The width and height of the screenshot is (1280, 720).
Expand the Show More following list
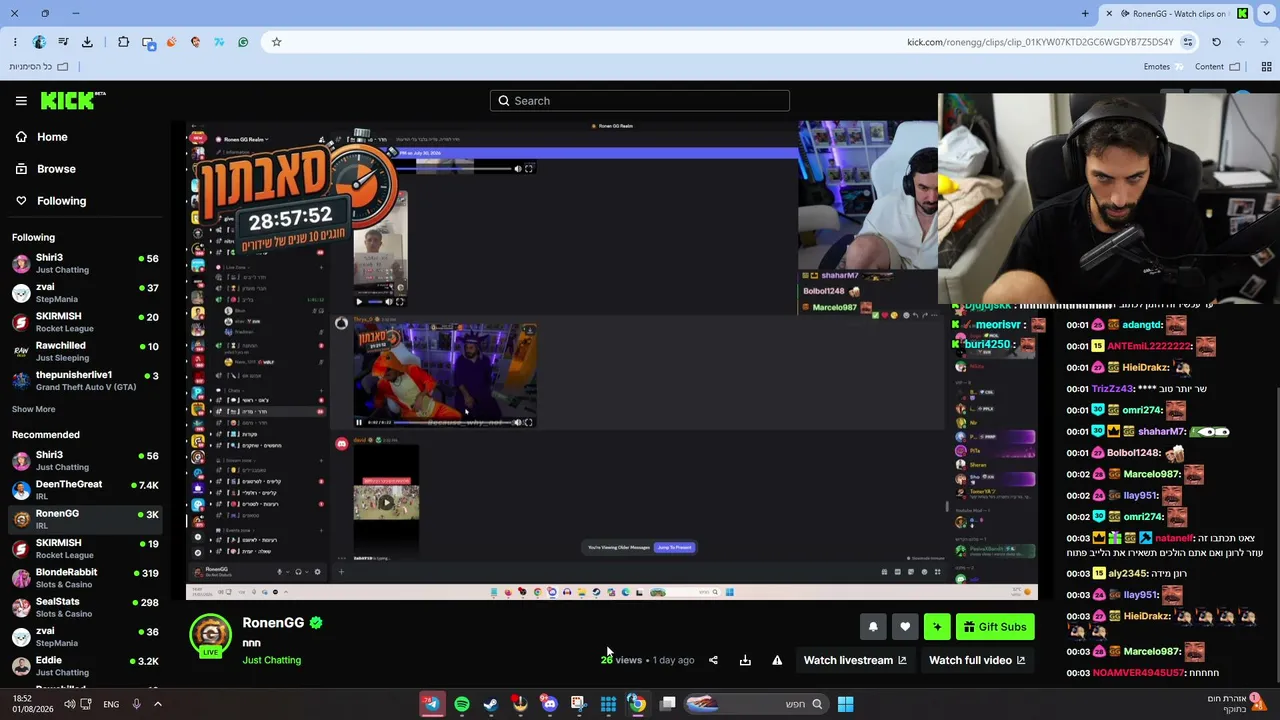[x=33, y=409]
